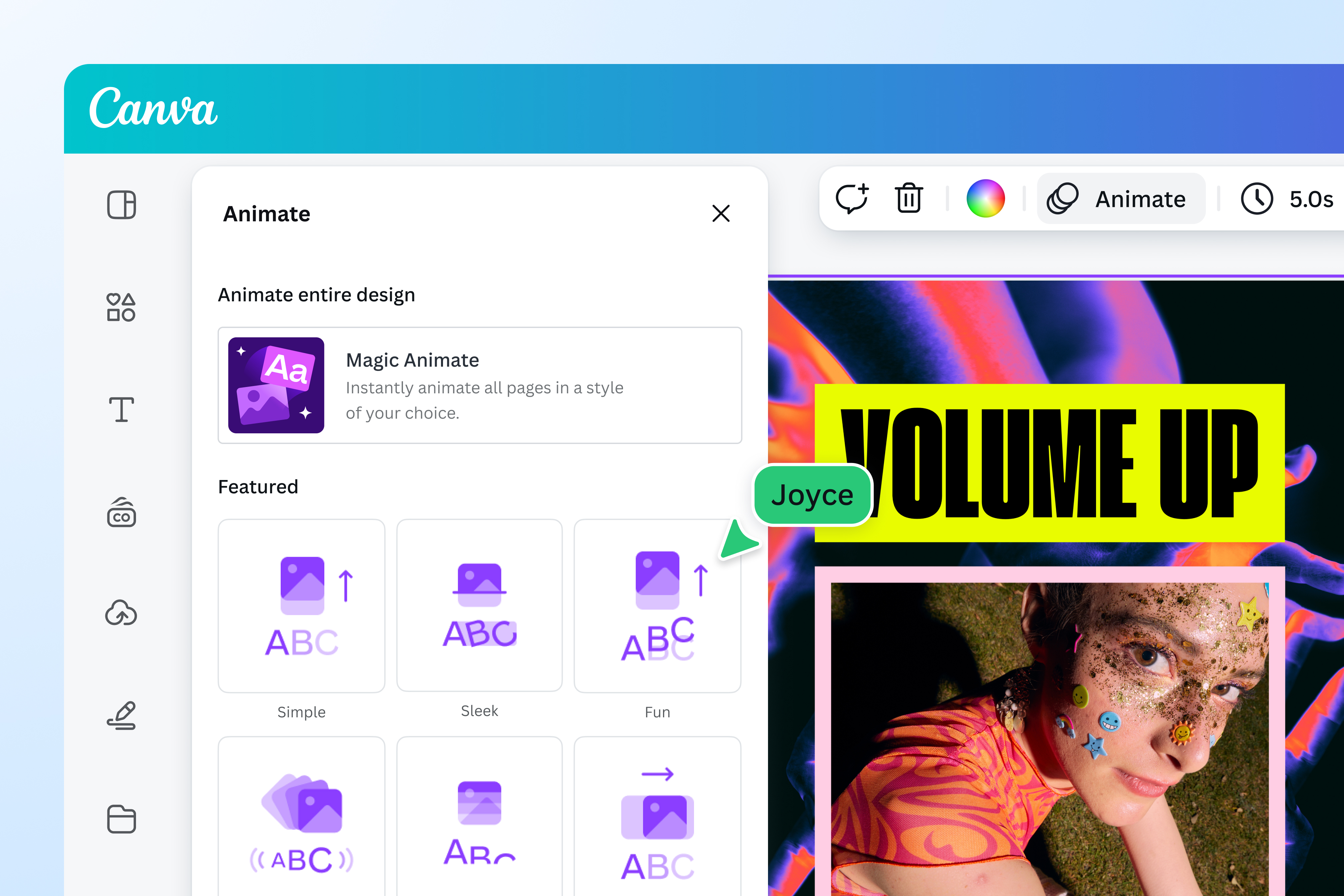
Task: Click the trash delete icon
Action: 909,198
